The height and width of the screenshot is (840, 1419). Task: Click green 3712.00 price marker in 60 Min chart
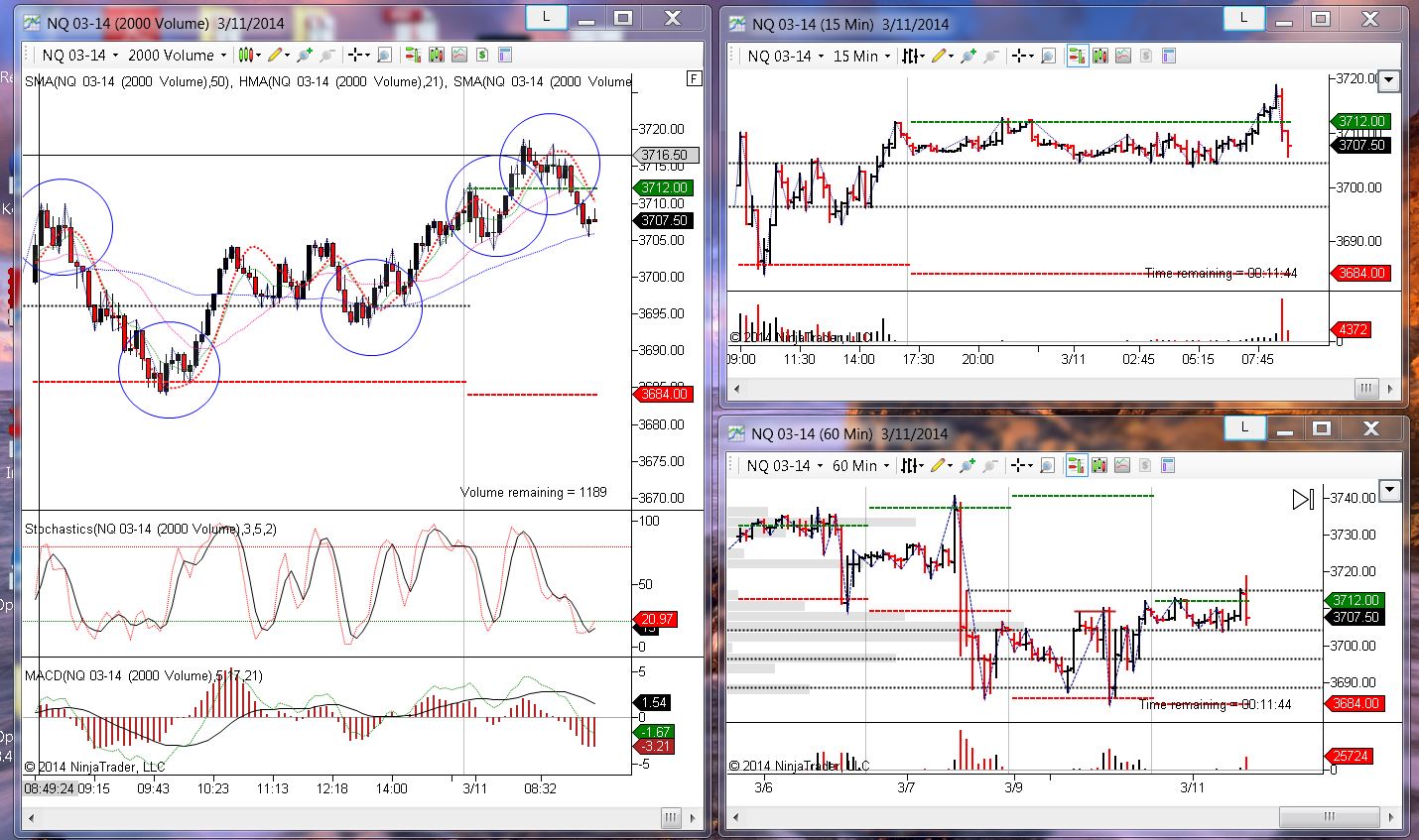pos(1356,600)
